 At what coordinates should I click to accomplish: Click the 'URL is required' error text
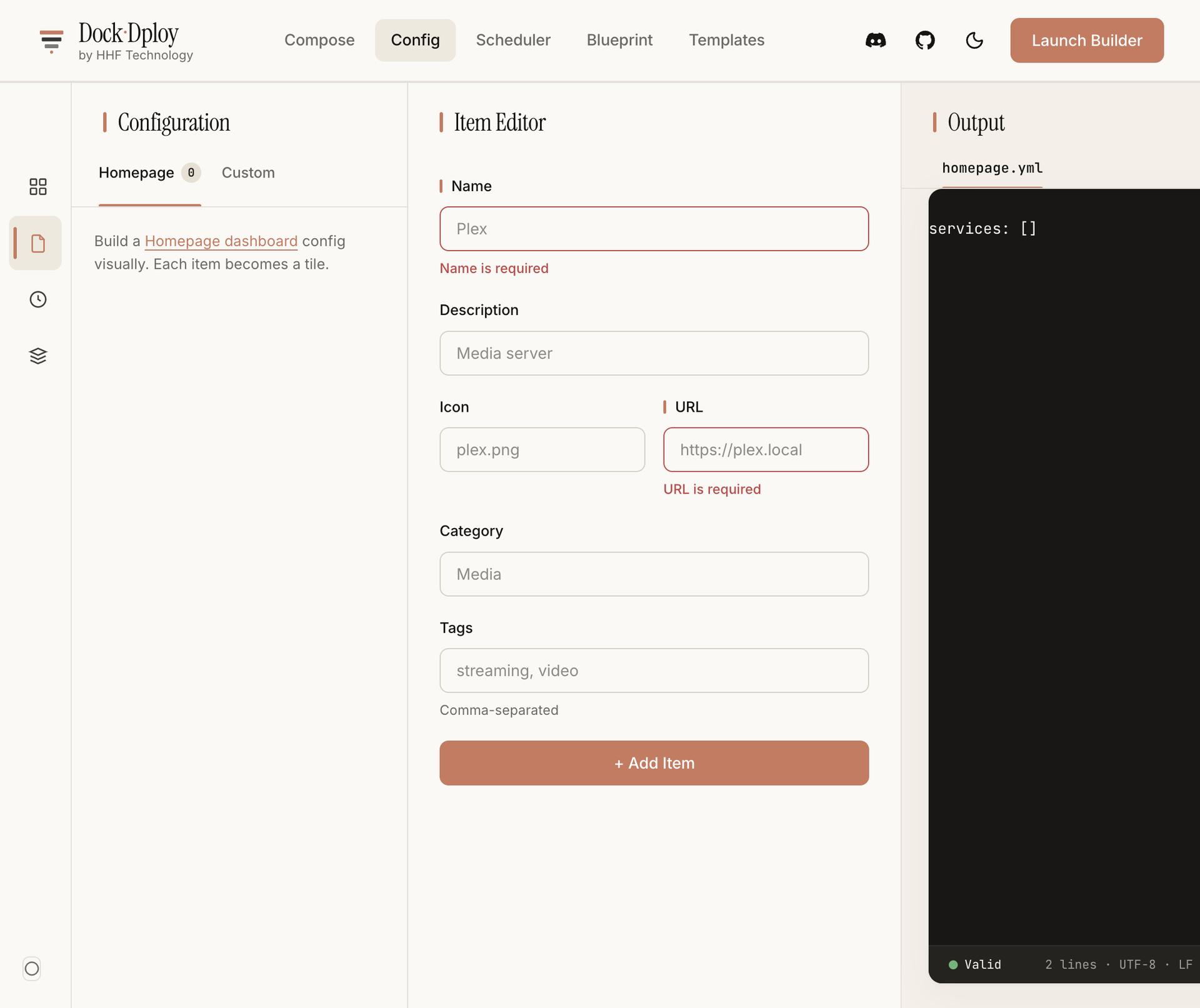[x=712, y=489]
